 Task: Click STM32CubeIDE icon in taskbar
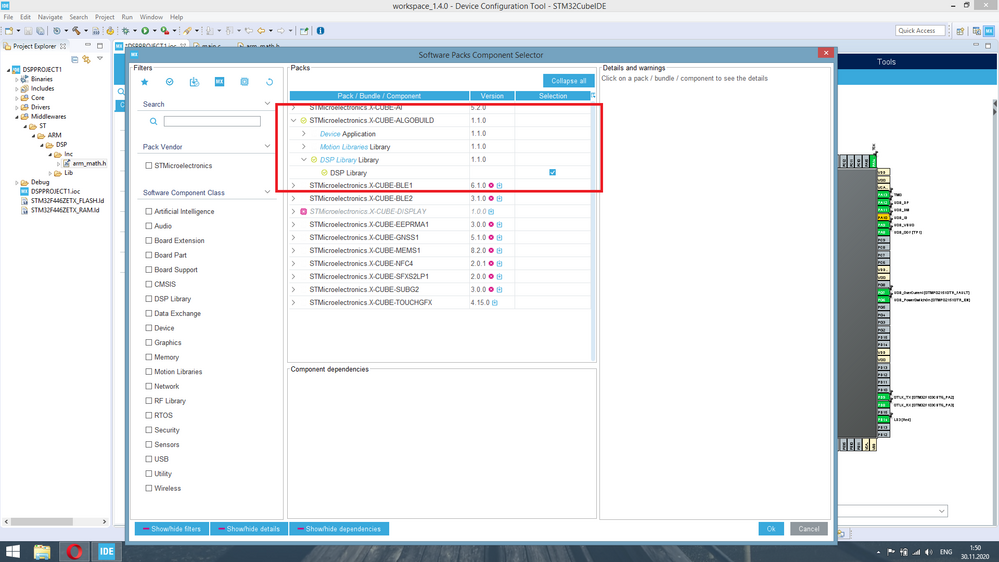pos(106,552)
